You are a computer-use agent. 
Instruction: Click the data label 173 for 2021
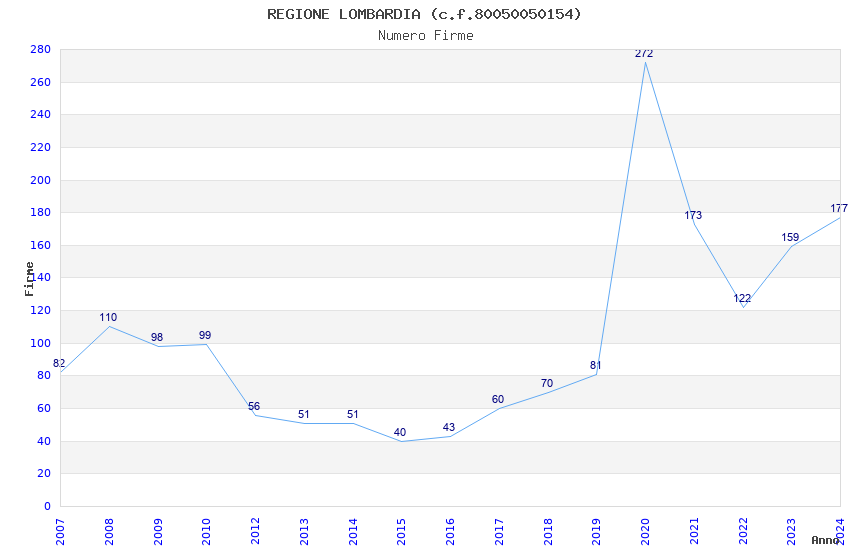[693, 215]
